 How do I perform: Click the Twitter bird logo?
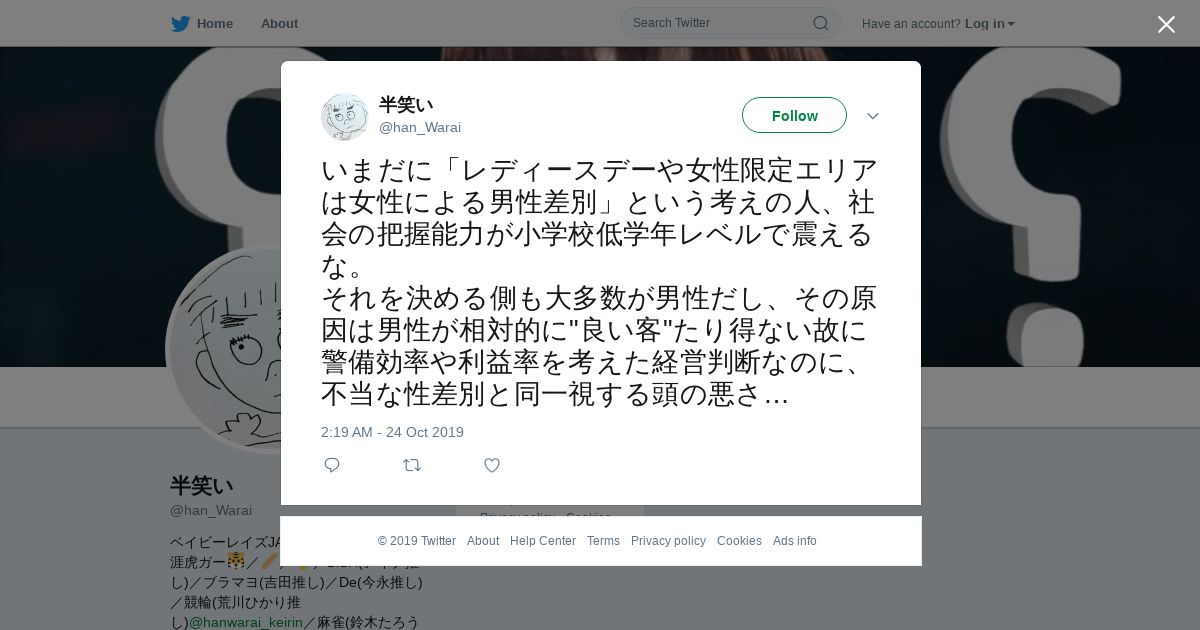180,23
